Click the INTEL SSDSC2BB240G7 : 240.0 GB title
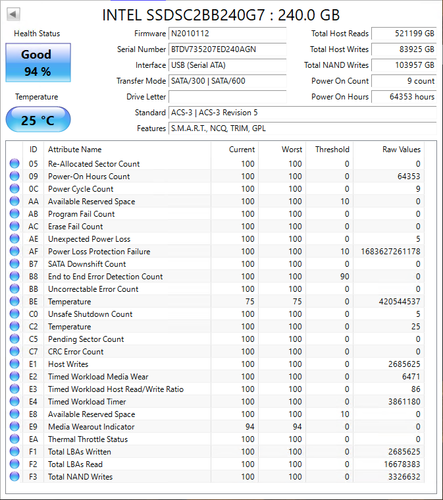 coord(221,15)
